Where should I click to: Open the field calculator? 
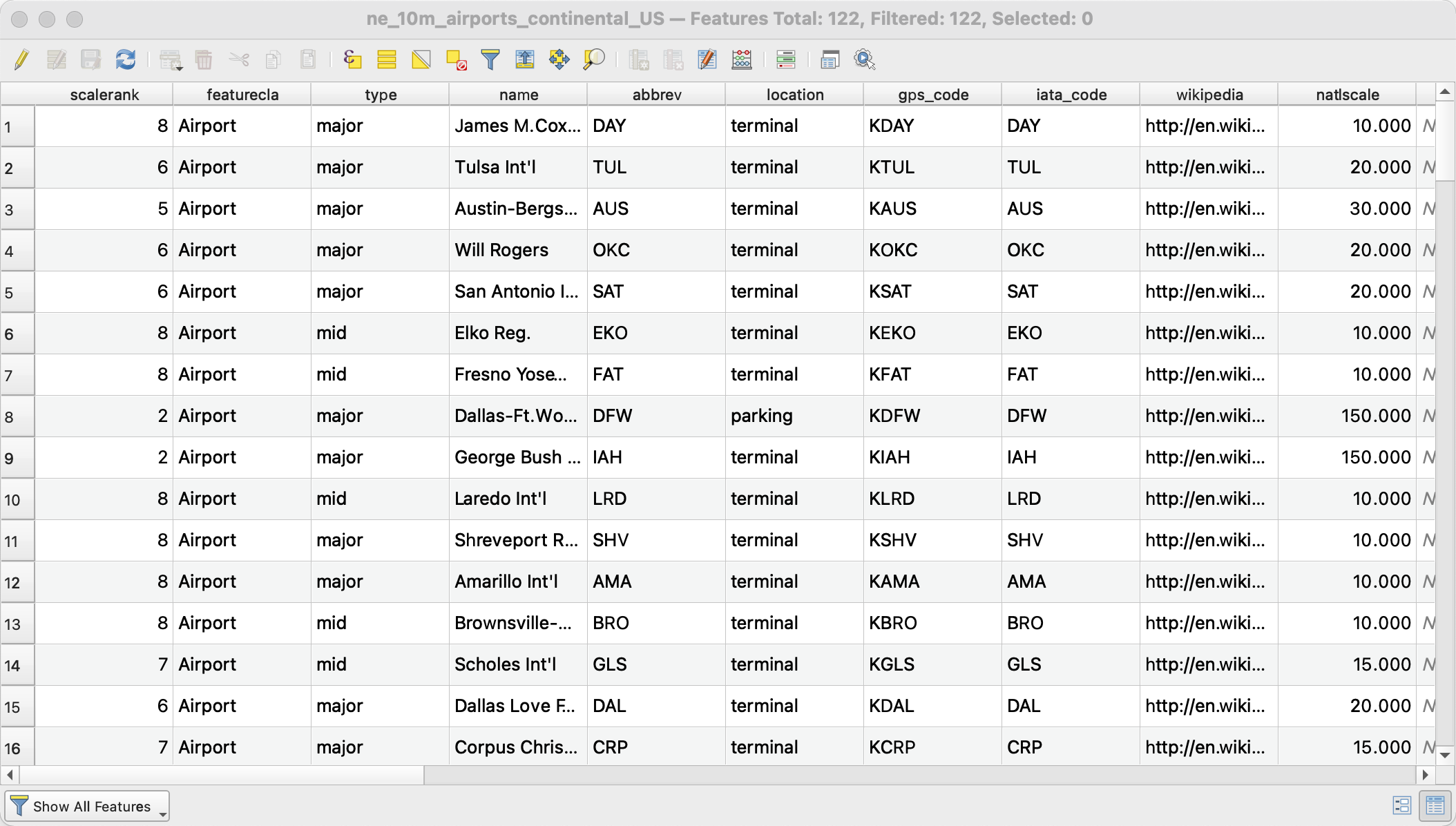[742, 60]
